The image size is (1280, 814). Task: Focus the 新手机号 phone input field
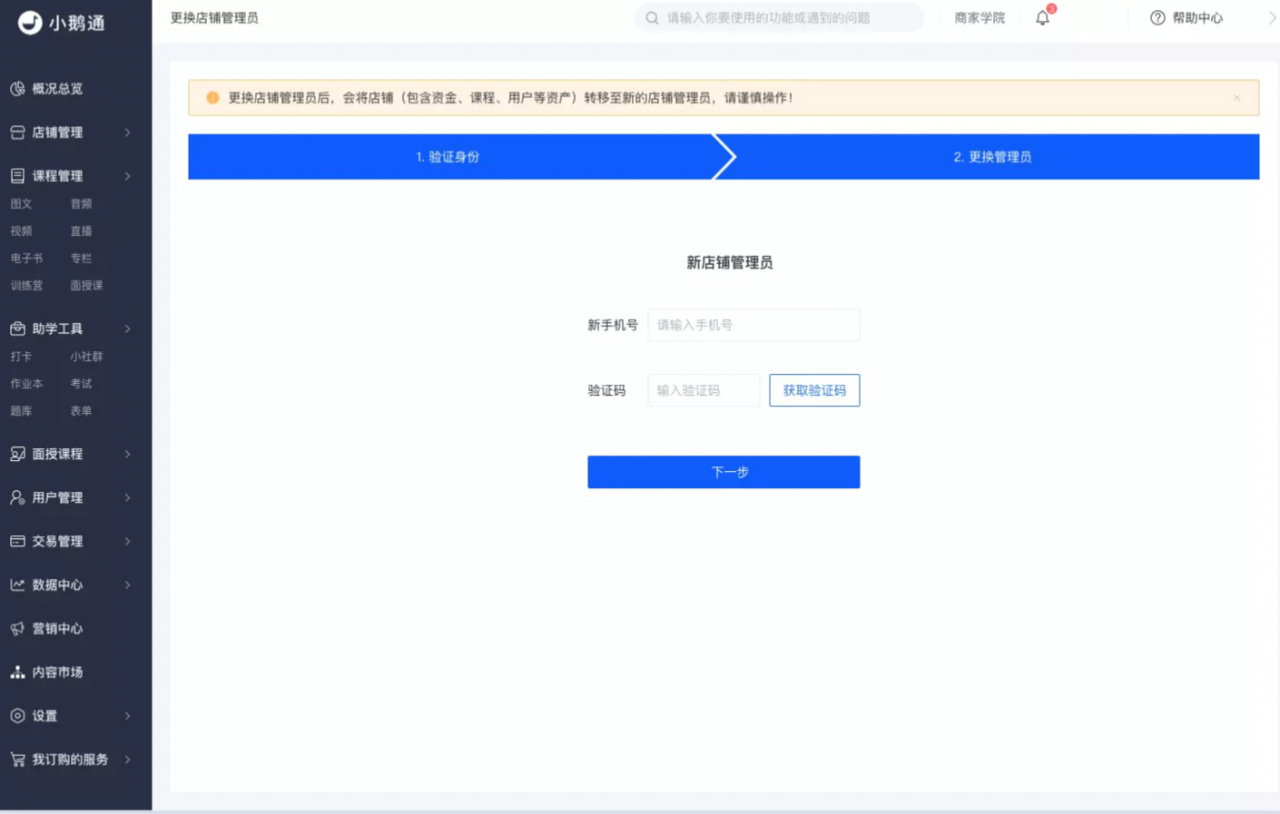753,325
